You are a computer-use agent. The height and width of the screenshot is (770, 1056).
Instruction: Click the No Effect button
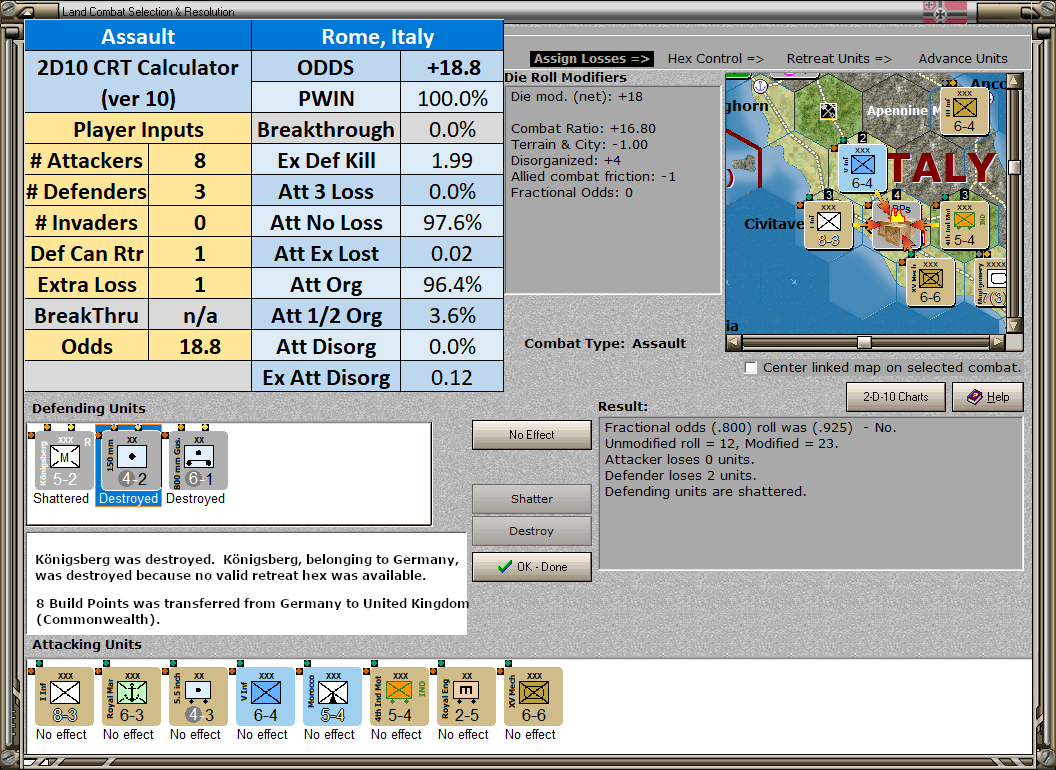(532, 435)
